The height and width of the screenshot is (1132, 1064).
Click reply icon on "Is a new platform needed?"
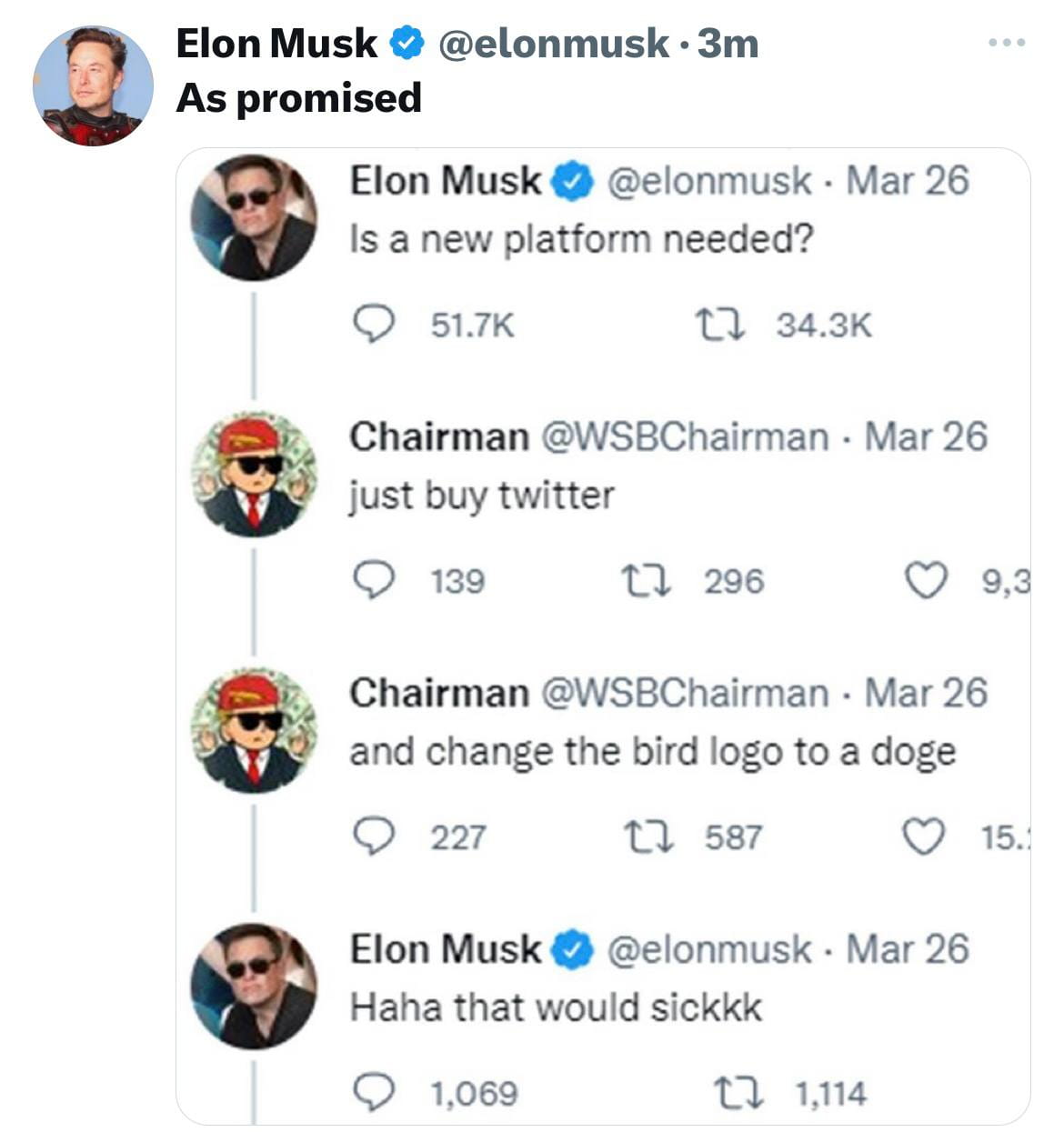coord(373,324)
